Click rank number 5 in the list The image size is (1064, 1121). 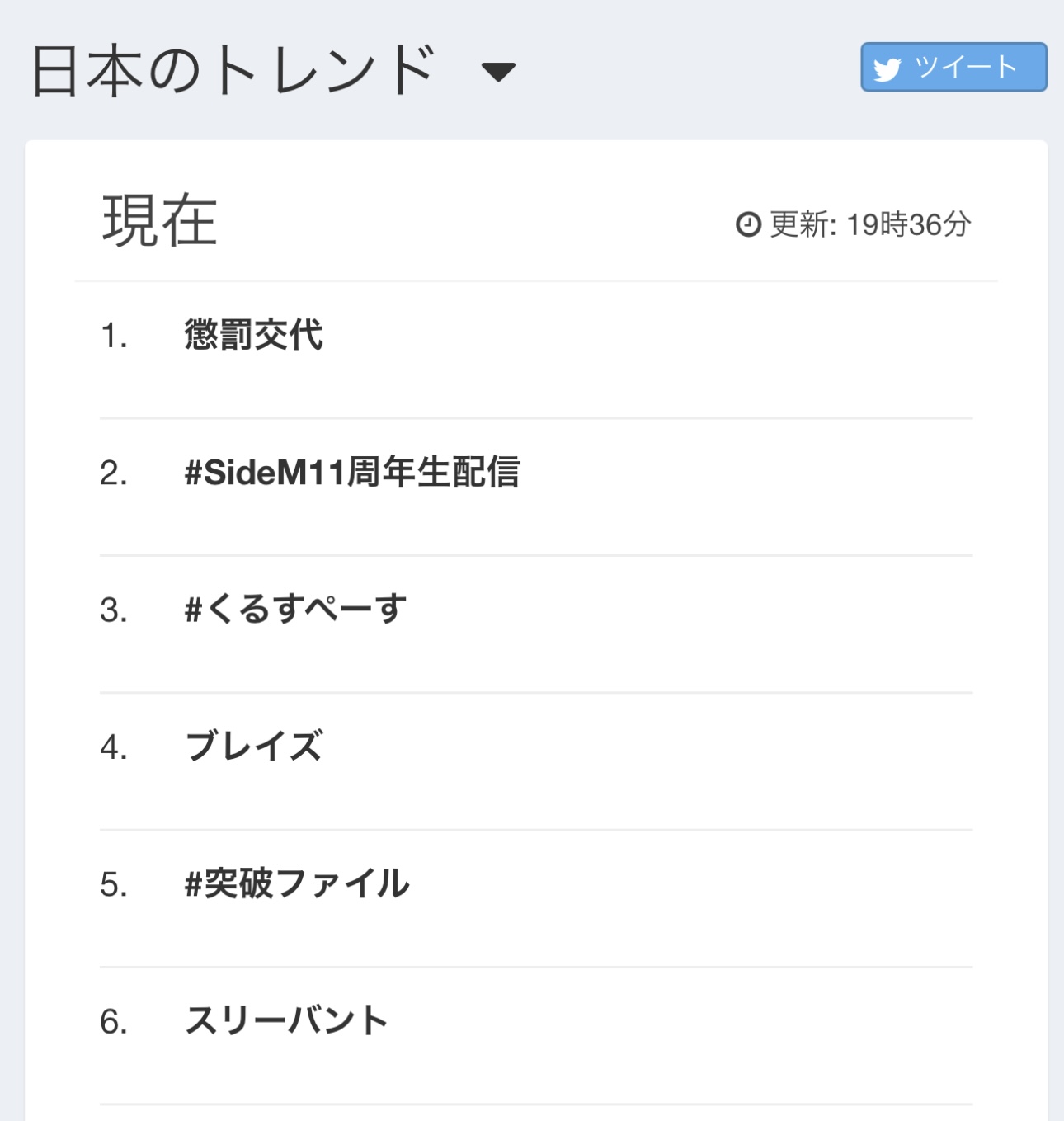(114, 884)
